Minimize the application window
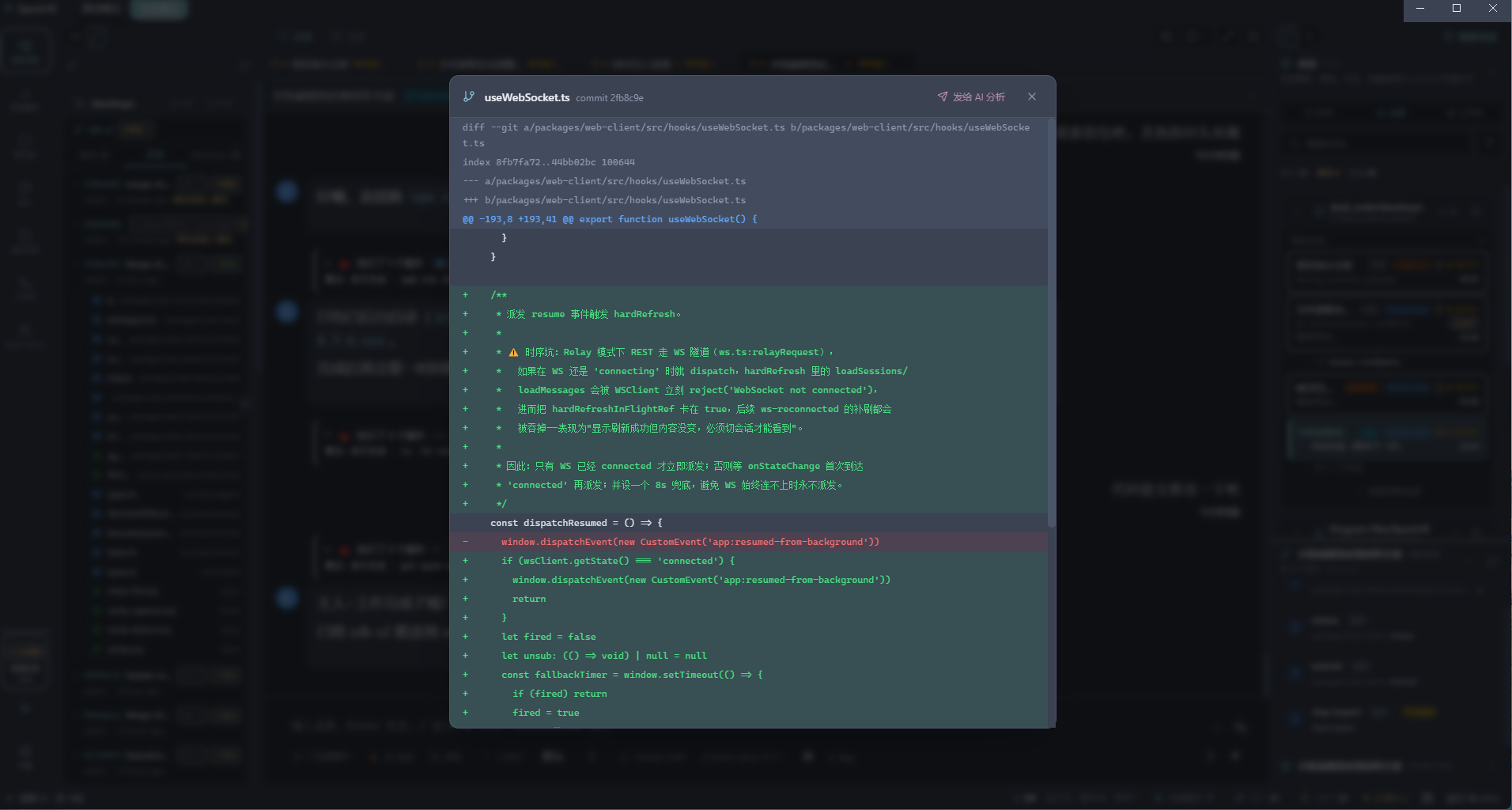Screen dimensions: 1512x810 [1420, 9]
